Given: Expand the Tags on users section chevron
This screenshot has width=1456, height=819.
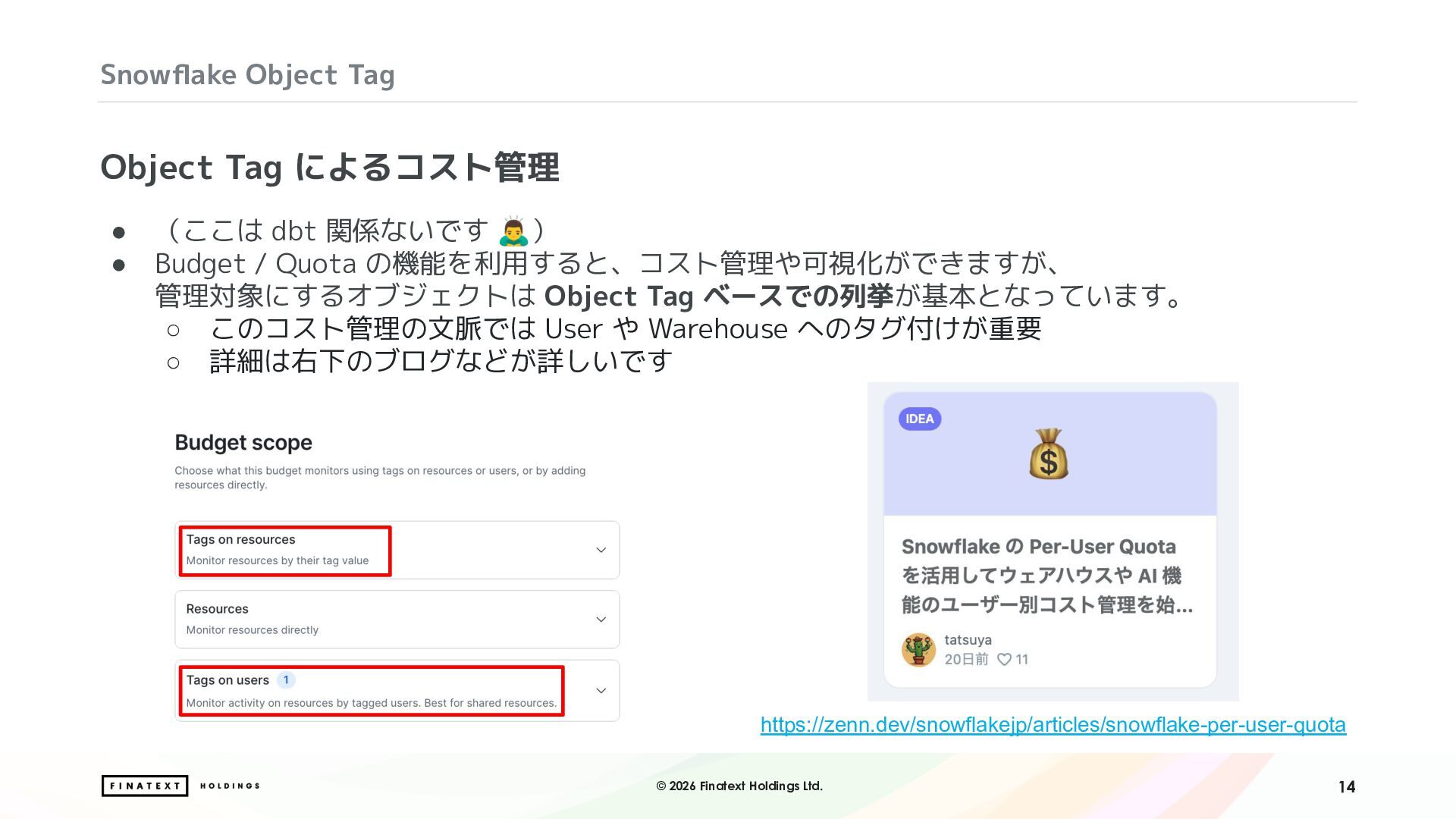Looking at the screenshot, I should tap(601, 691).
